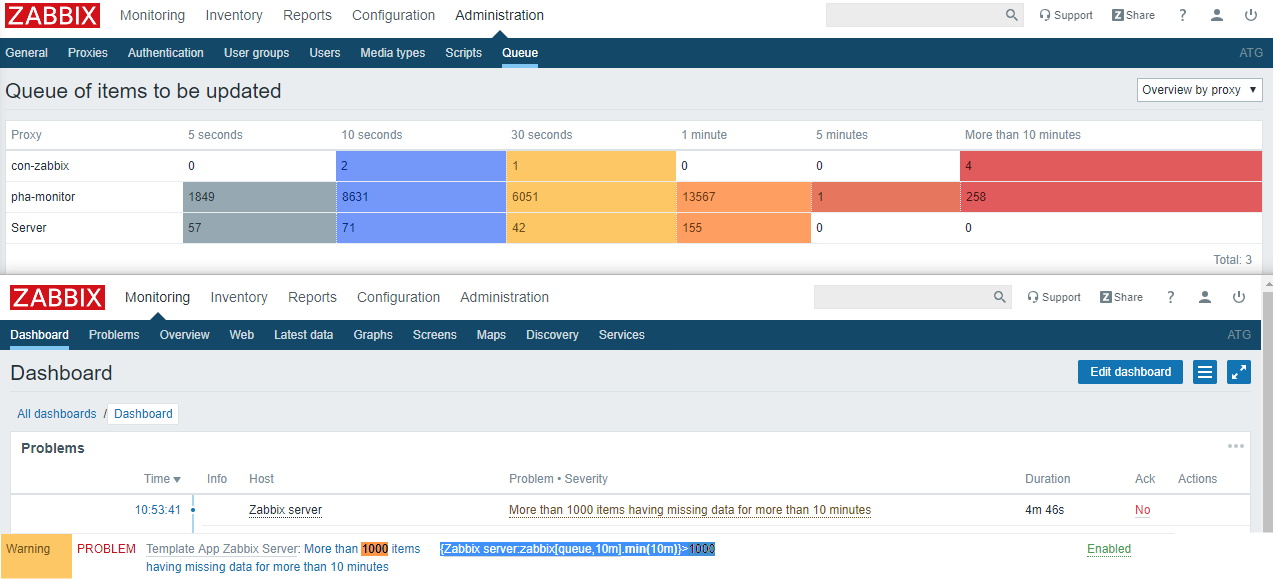
Task: Open dashboard menu via hamburger icon
Action: coord(1204,371)
